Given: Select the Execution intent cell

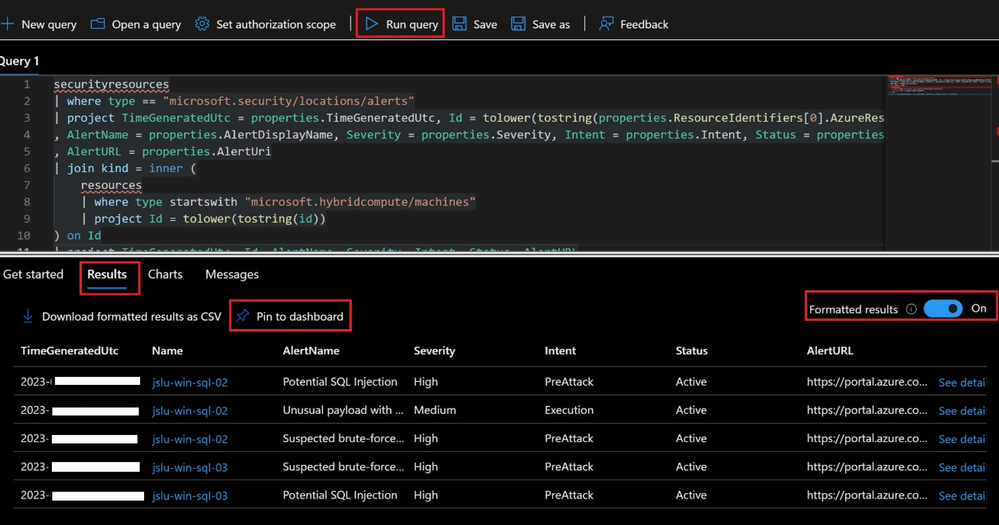Looking at the screenshot, I should click(x=569, y=410).
